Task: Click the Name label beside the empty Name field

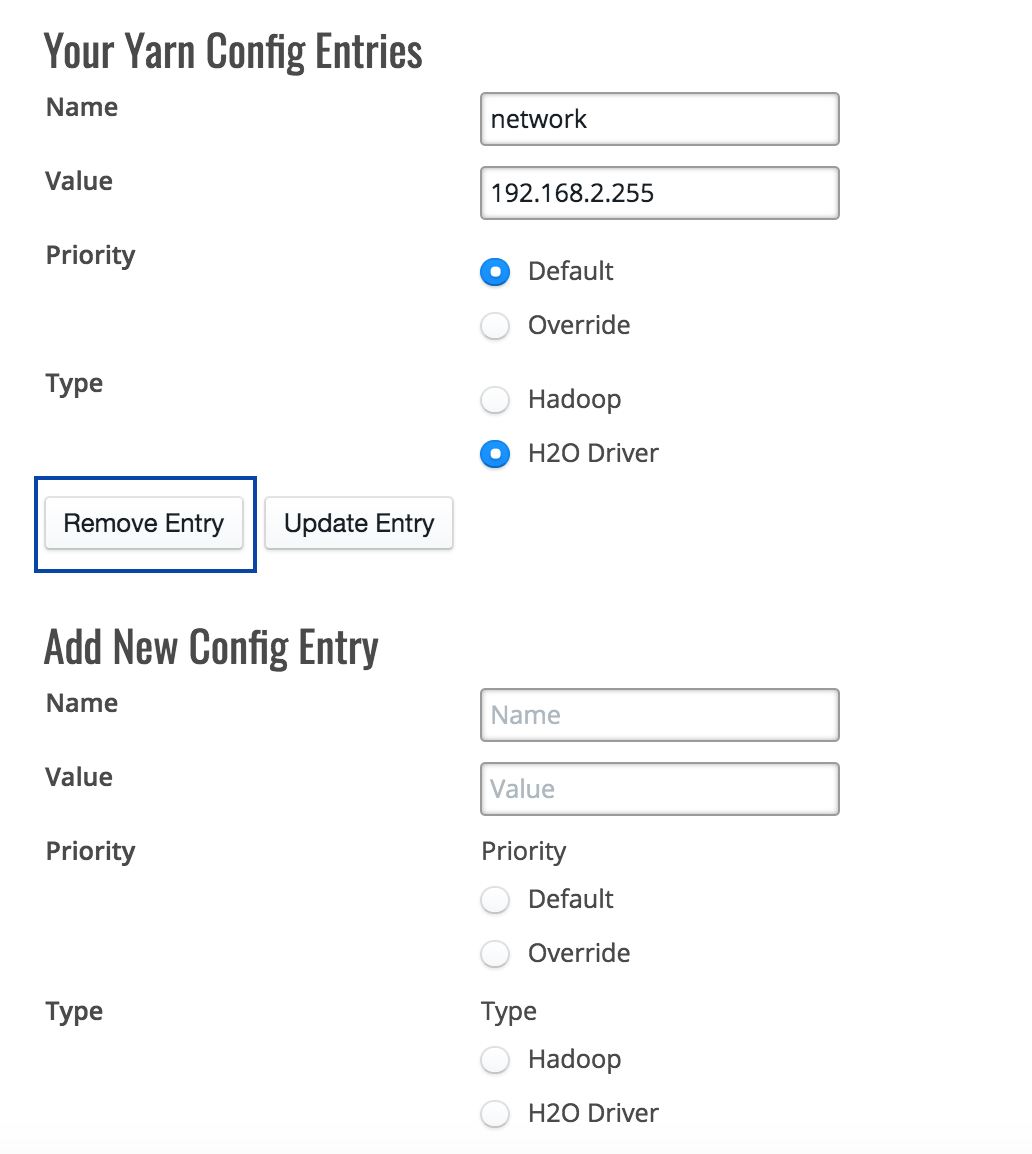Action: coord(82,704)
